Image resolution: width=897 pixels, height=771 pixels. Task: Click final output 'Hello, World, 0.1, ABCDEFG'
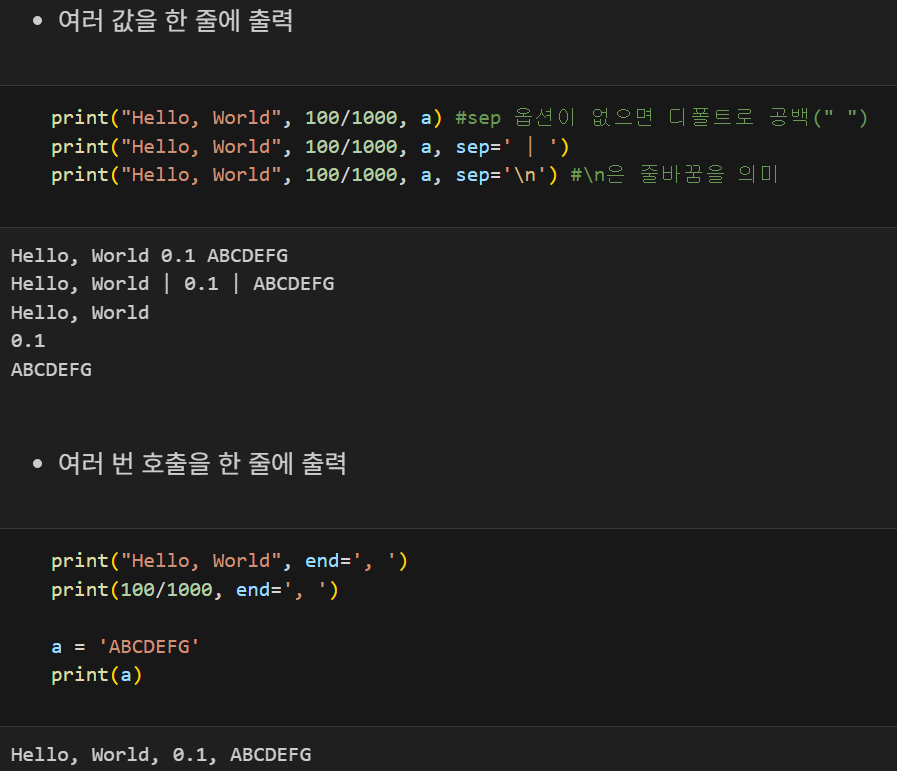pyautogui.click(x=161, y=755)
